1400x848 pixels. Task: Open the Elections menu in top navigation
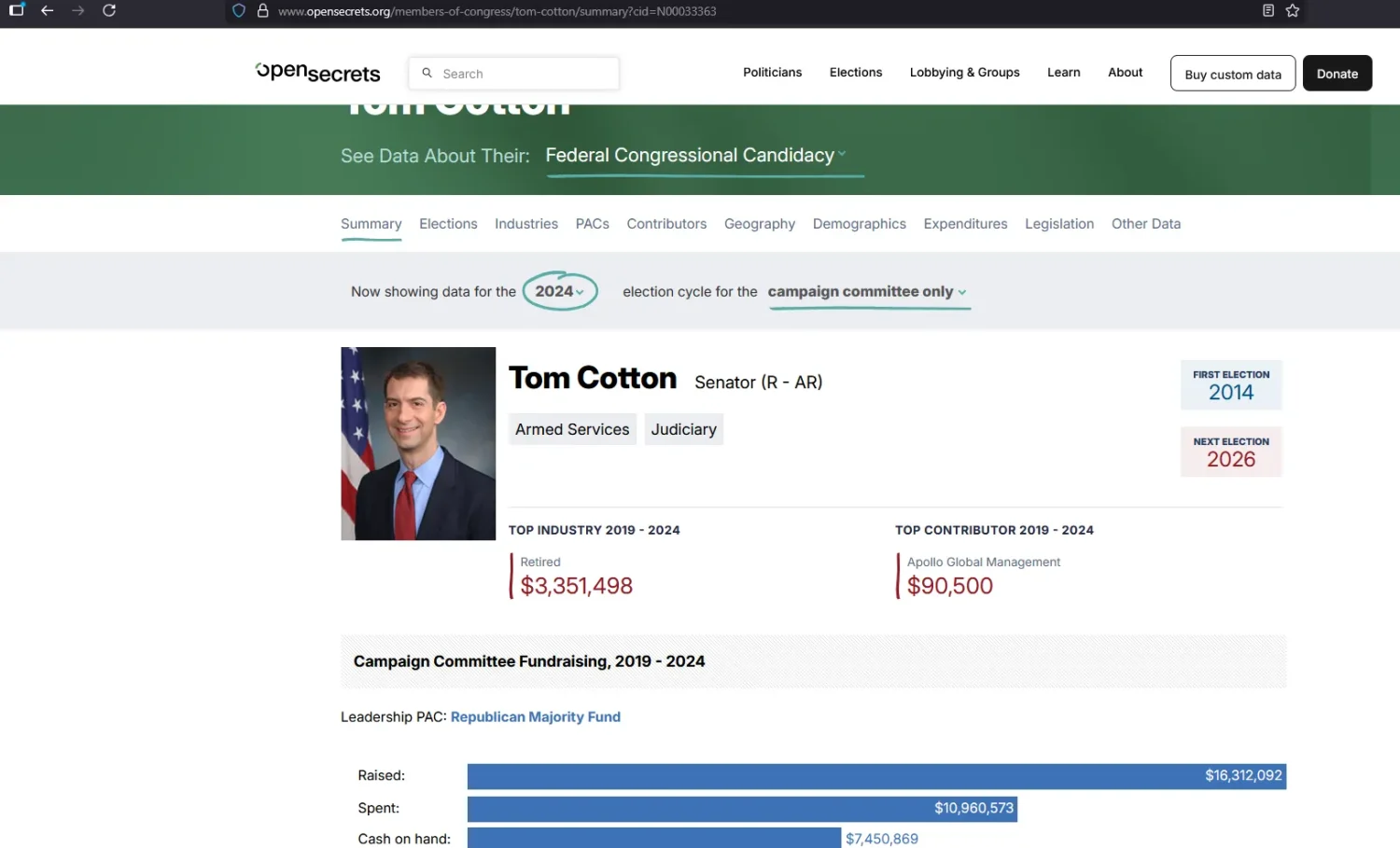coord(856,73)
